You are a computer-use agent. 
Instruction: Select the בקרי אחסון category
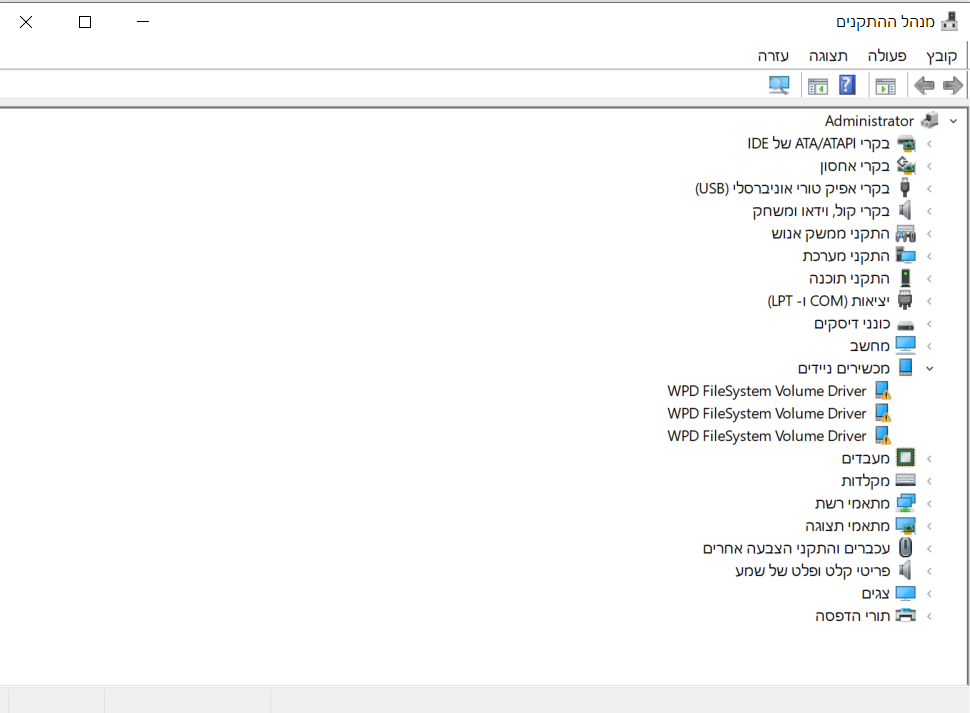pos(857,165)
